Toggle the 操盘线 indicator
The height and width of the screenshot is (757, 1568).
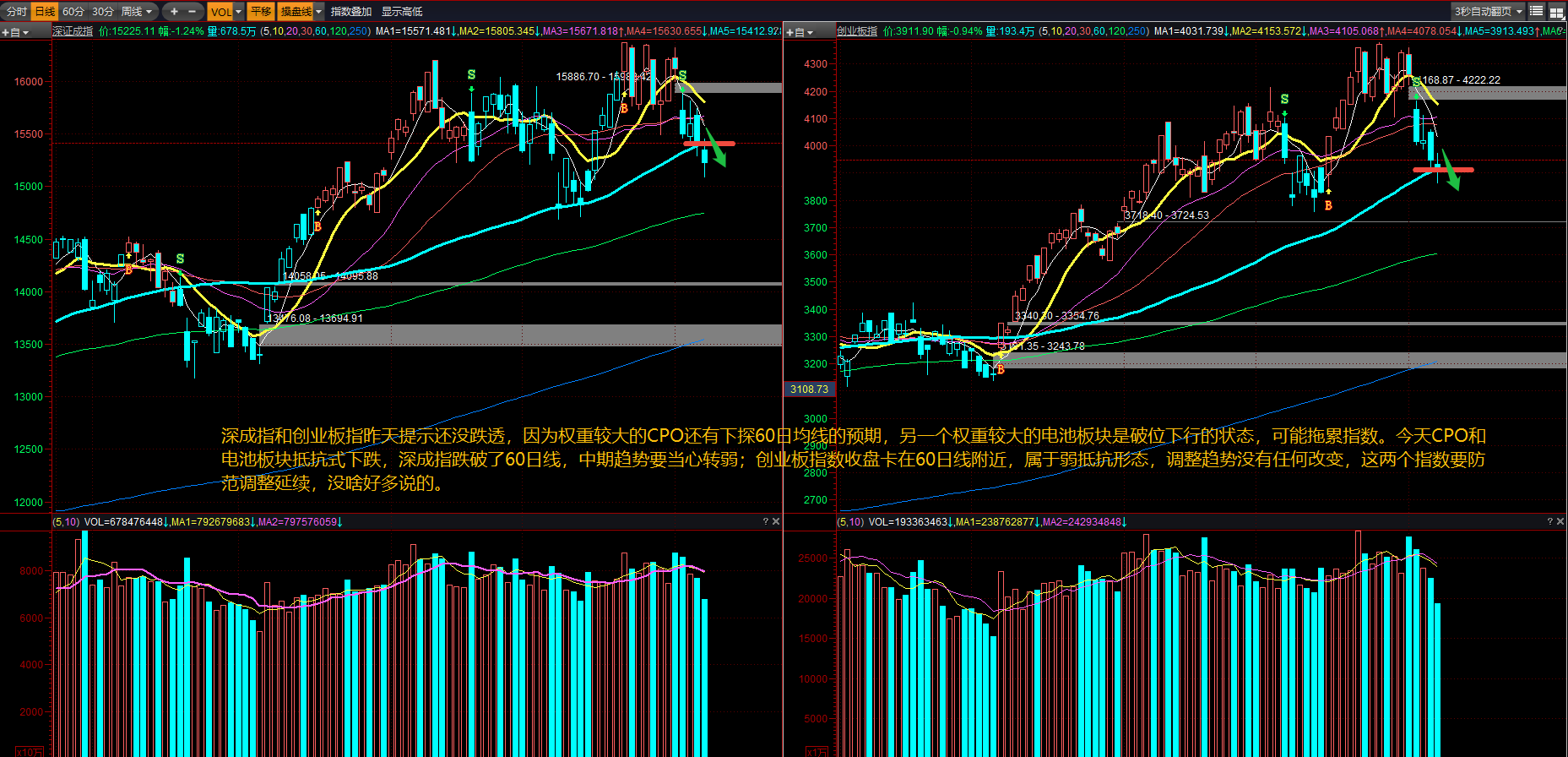pos(296,11)
